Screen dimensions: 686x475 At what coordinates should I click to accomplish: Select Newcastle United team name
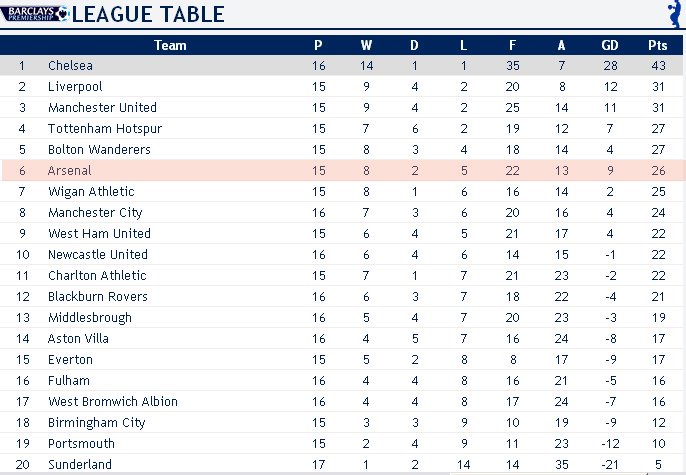pos(98,255)
